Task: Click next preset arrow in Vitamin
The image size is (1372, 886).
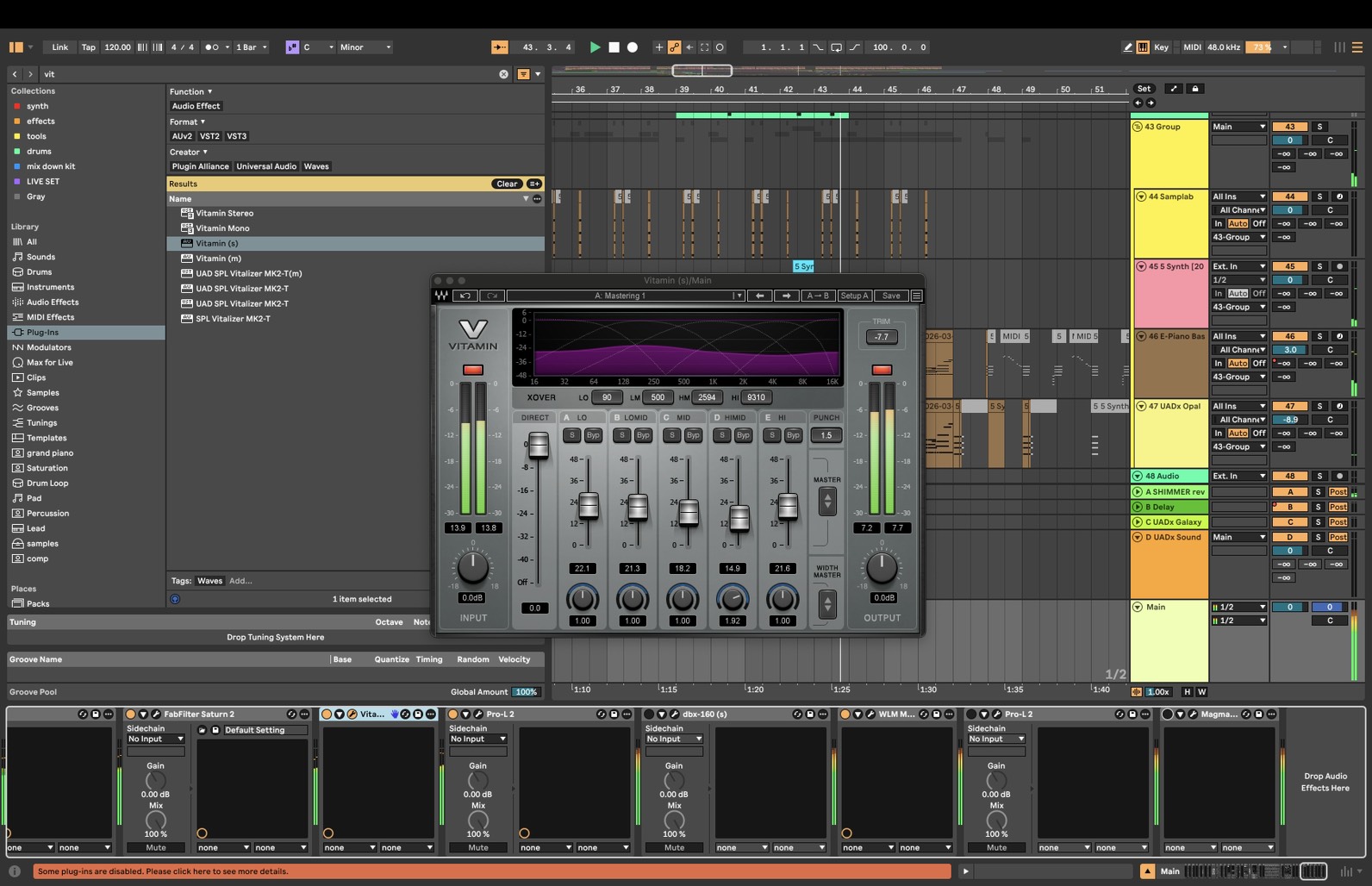Action: pos(786,296)
